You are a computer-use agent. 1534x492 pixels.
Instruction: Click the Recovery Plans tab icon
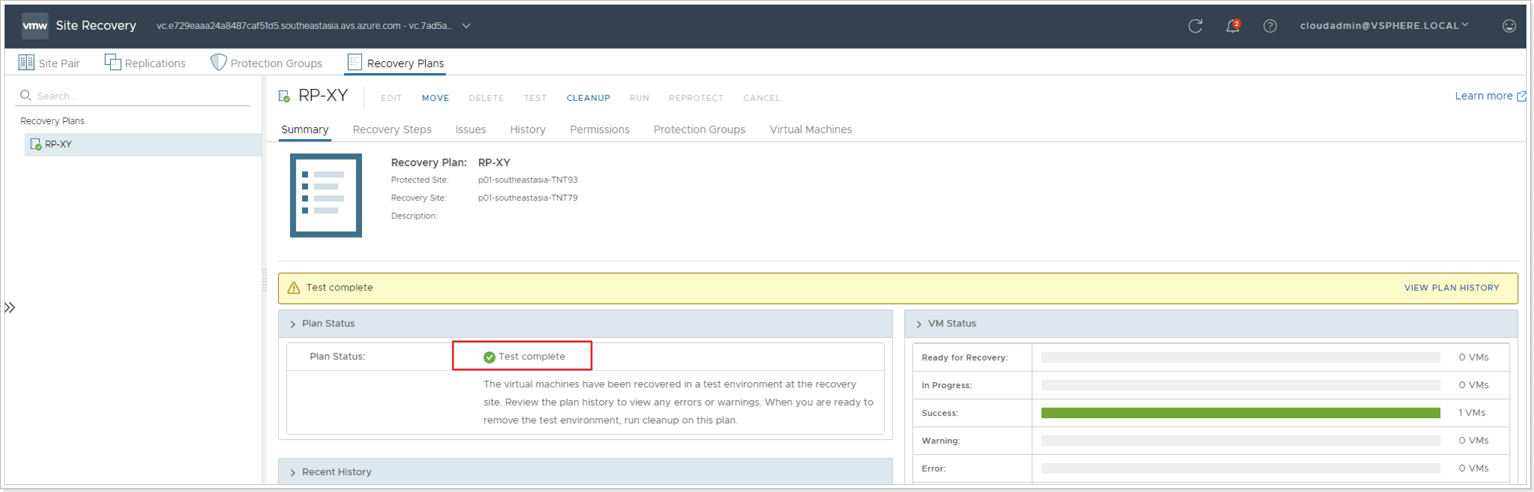[354, 63]
